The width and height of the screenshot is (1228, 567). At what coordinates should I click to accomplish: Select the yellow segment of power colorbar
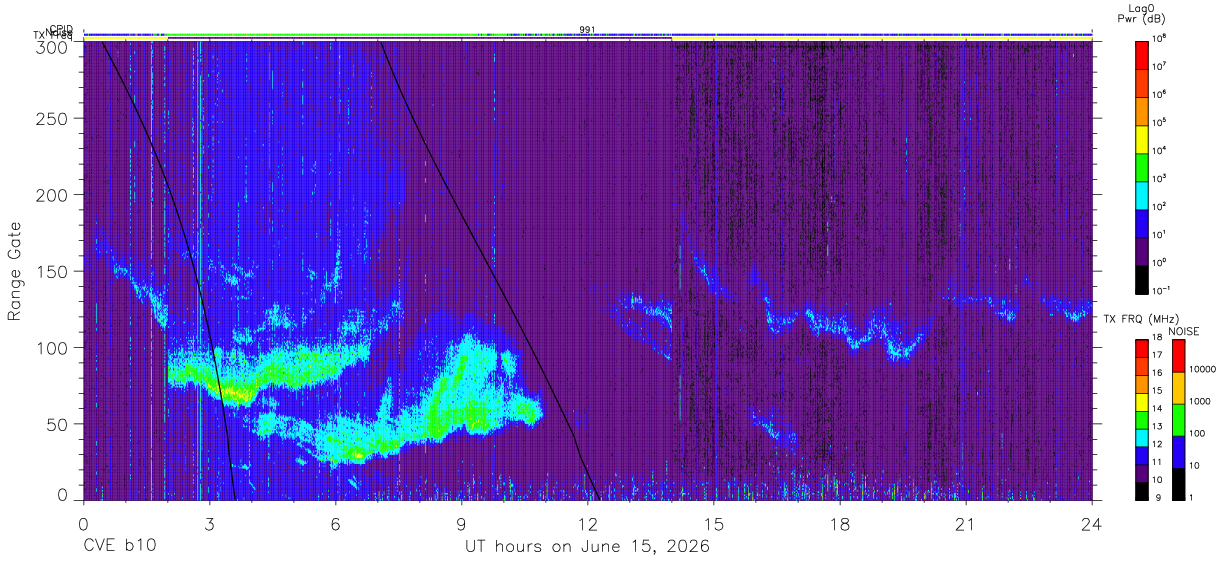coord(1142,138)
